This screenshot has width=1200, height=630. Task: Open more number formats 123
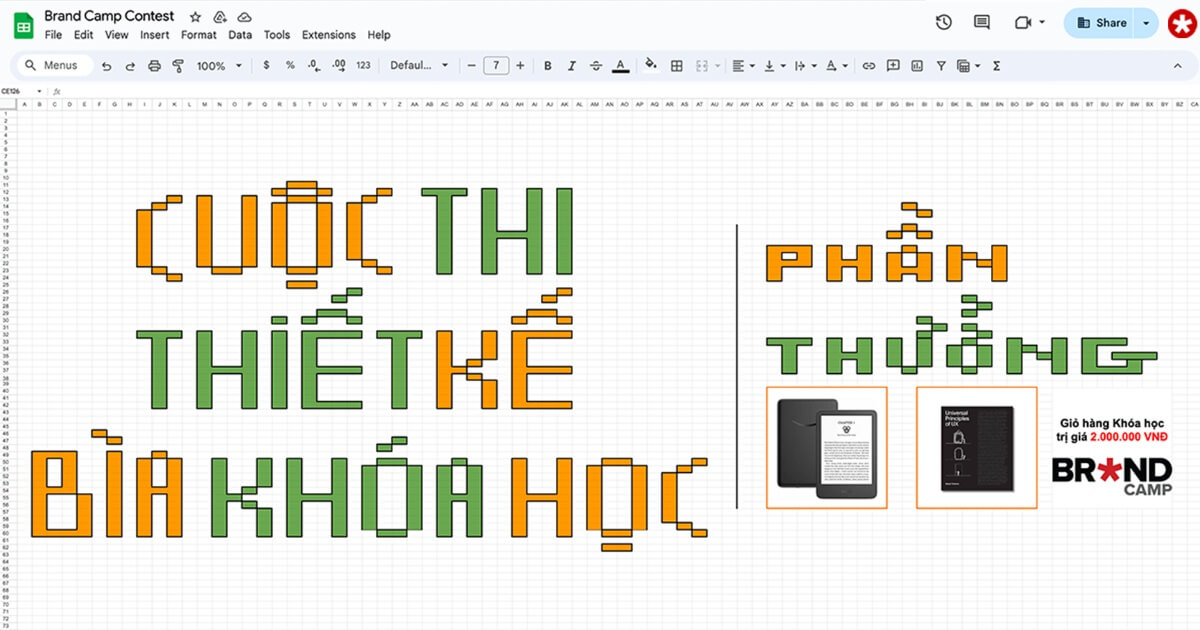pyautogui.click(x=363, y=66)
